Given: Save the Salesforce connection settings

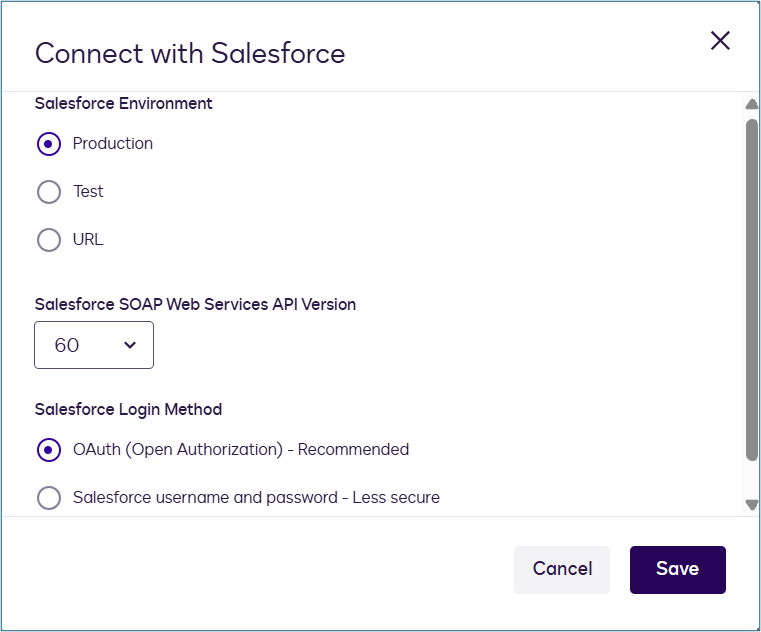Looking at the screenshot, I should (x=678, y=569).
